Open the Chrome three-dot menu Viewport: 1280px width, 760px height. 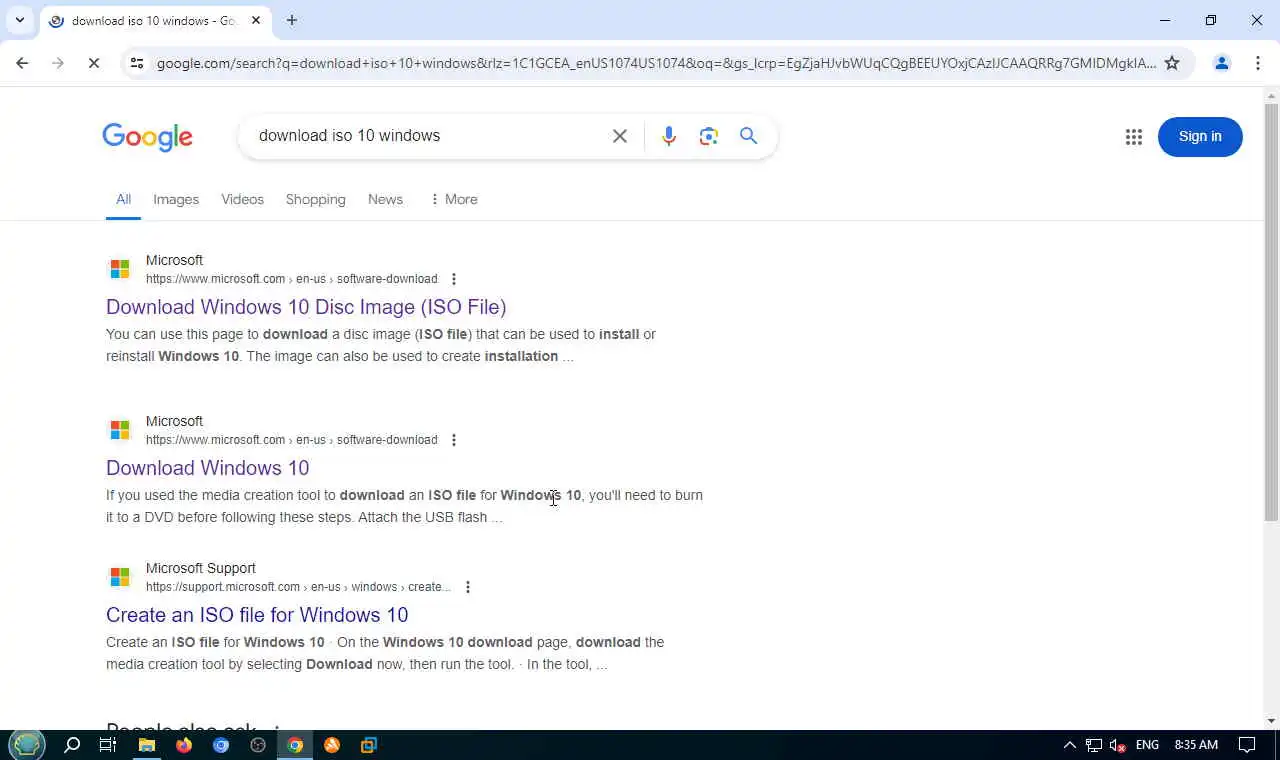[1257, 63]
